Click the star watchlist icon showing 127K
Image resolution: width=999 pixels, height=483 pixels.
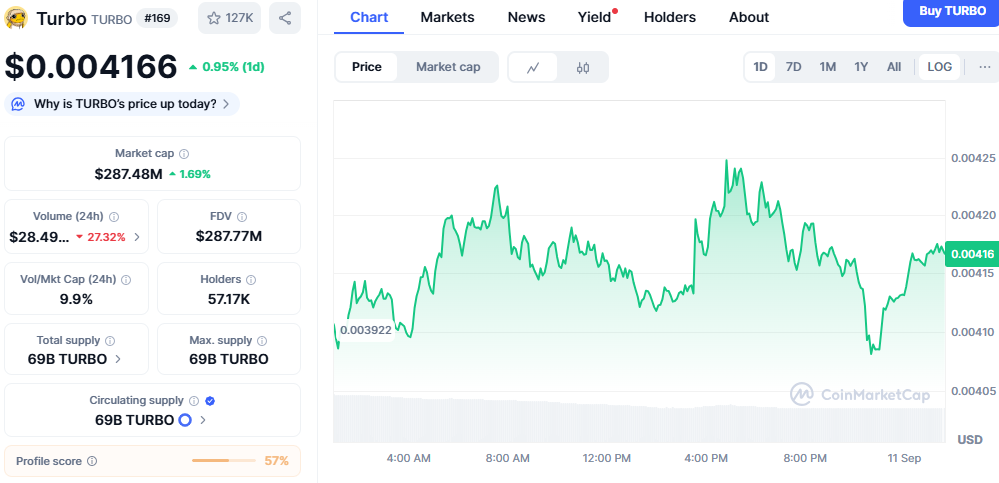pyautogui.click(x=230, y=18)
